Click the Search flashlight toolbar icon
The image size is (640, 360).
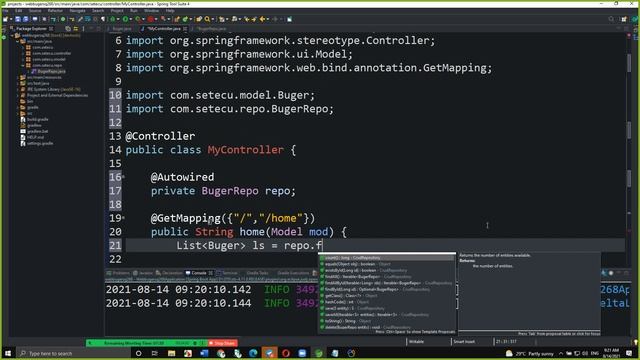click(x=207, y=19)
